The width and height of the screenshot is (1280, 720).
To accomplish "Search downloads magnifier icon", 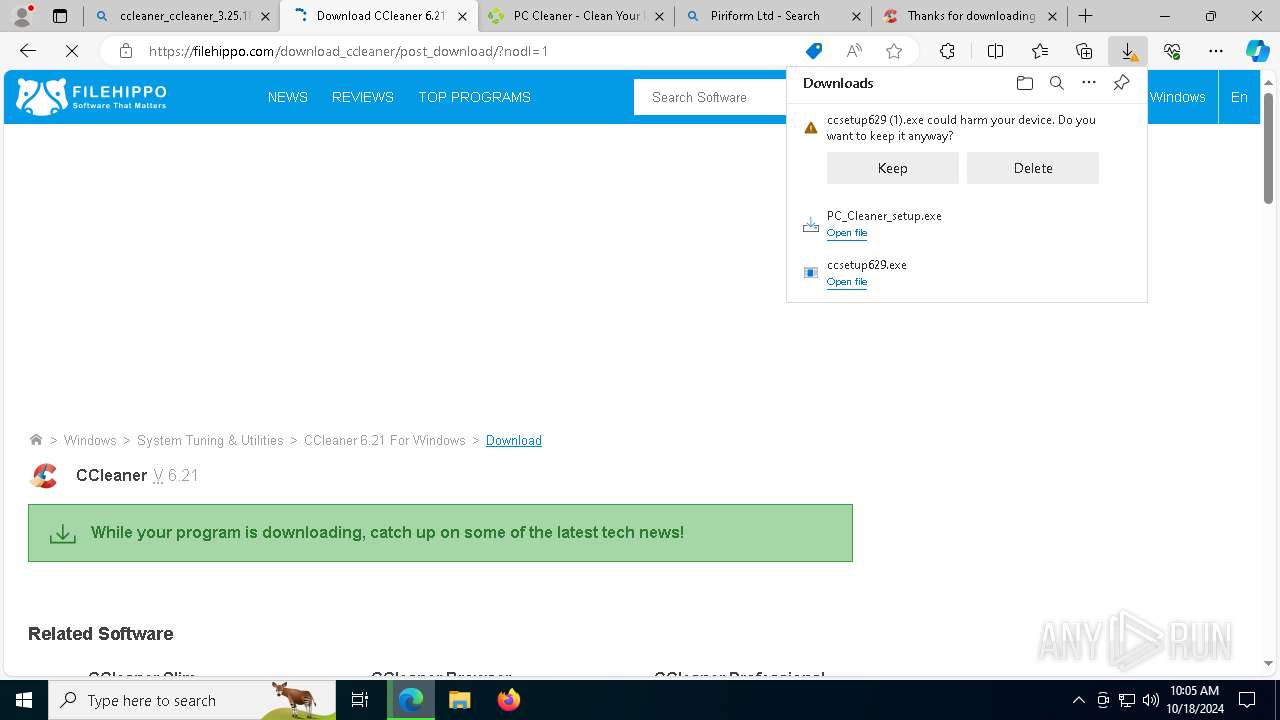I will pyautogui.click(x=1056, y=83).
